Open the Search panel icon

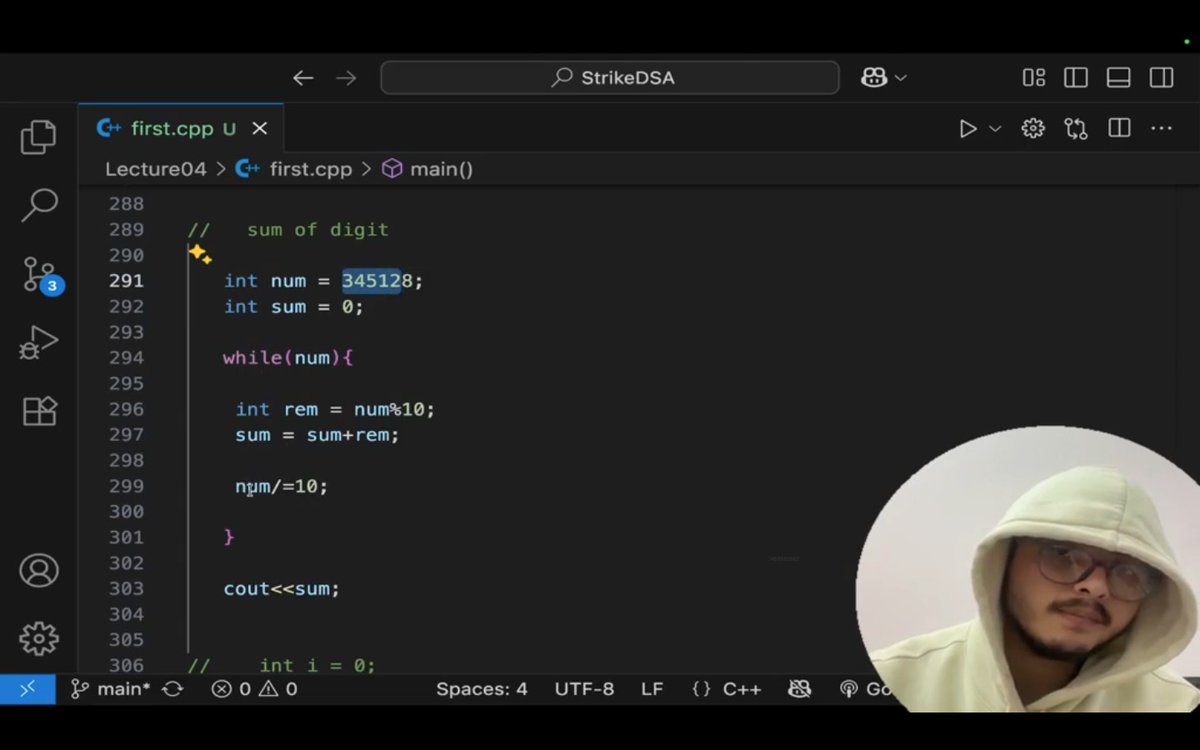tap(38, 205)
